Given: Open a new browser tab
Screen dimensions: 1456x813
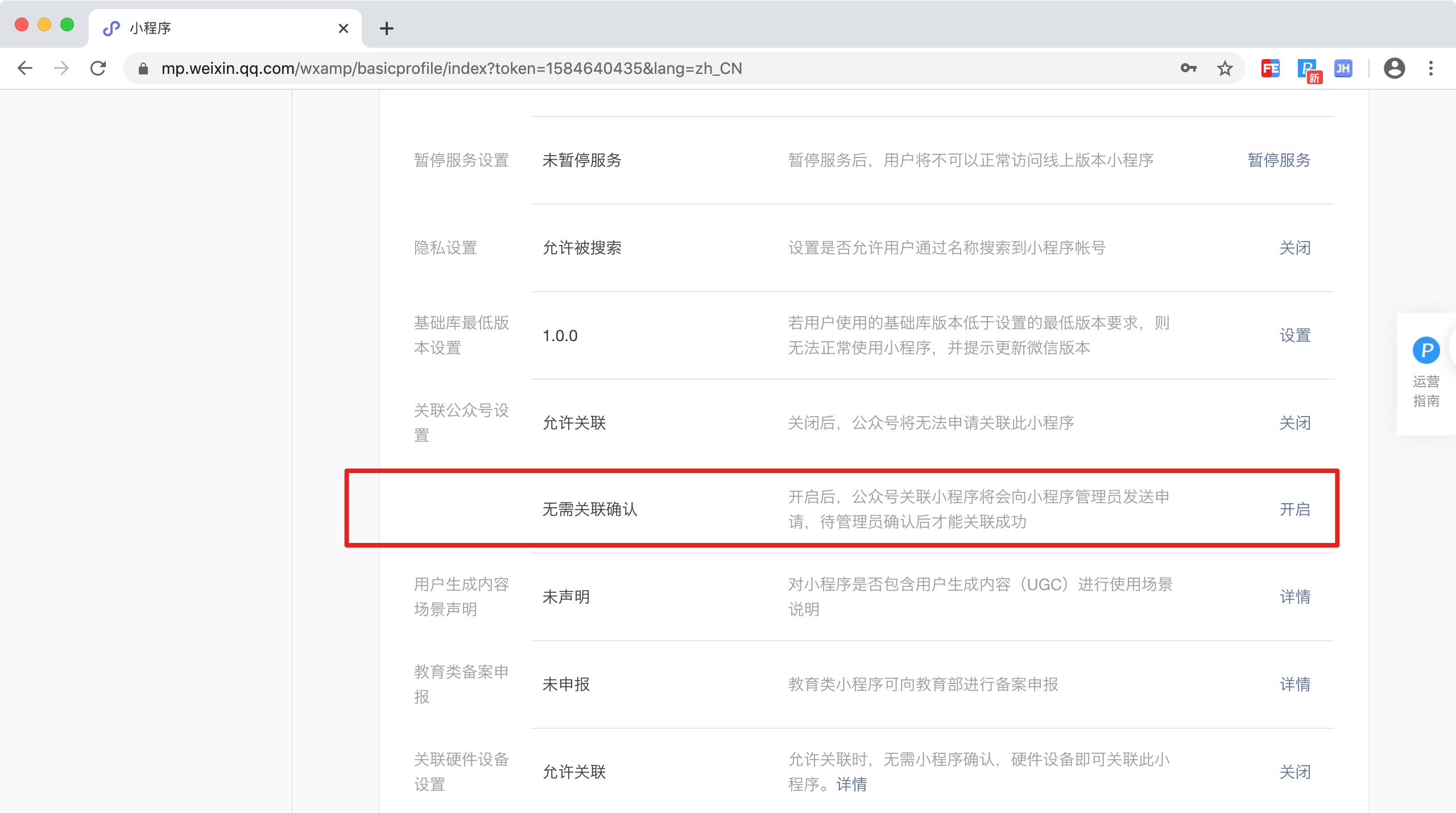Looking at the screenshot, I should [387, 28].
